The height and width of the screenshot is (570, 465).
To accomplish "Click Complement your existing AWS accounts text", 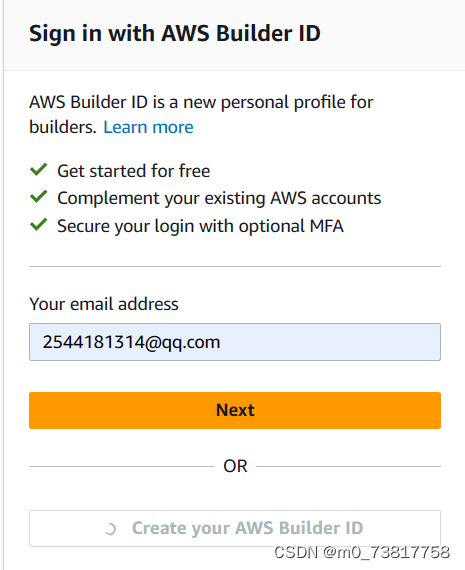I will [x=219, y=198].
